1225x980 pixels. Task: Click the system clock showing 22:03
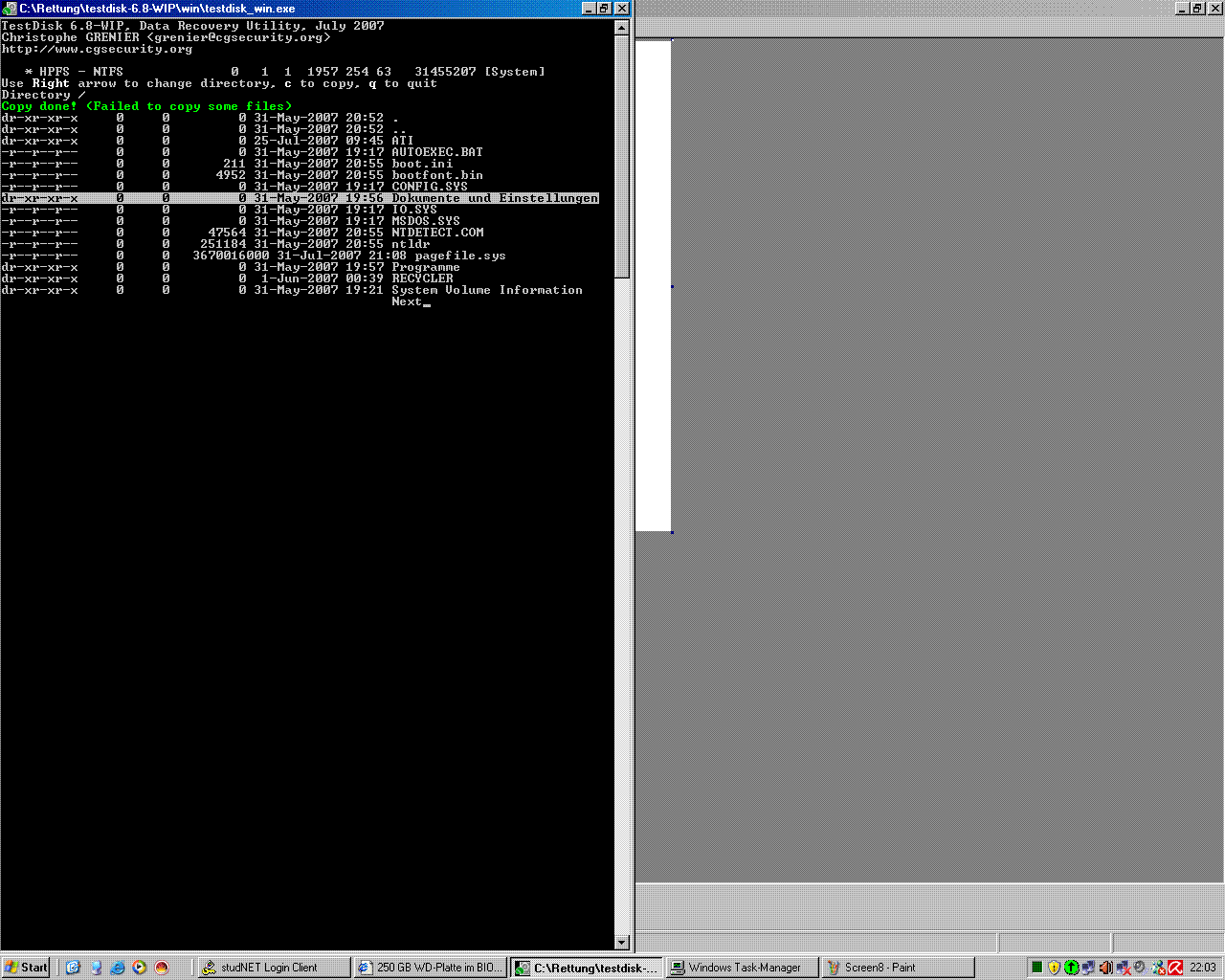[1203, 968]
